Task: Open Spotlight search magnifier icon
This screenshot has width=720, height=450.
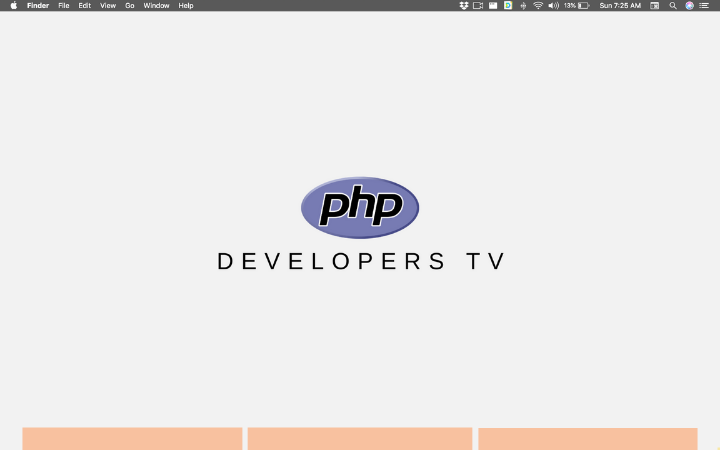Action: [x=673, y=6]
